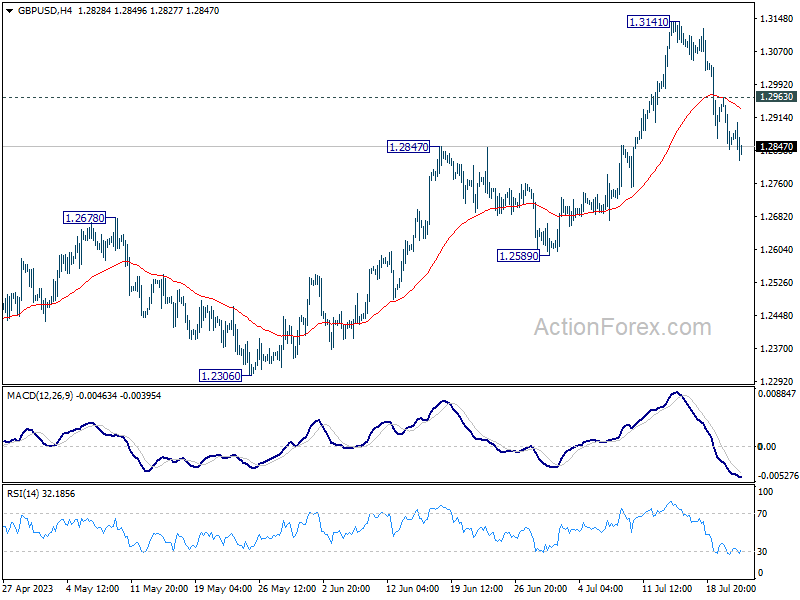Select the 1.31480 price axis value
This screenshot has height=600, width=800.
(x=777, y=19)
